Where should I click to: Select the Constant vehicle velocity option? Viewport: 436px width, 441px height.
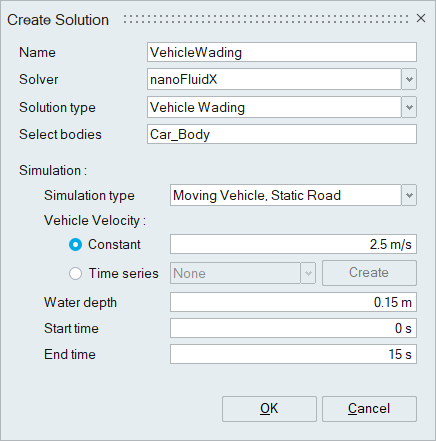point(75,245)
